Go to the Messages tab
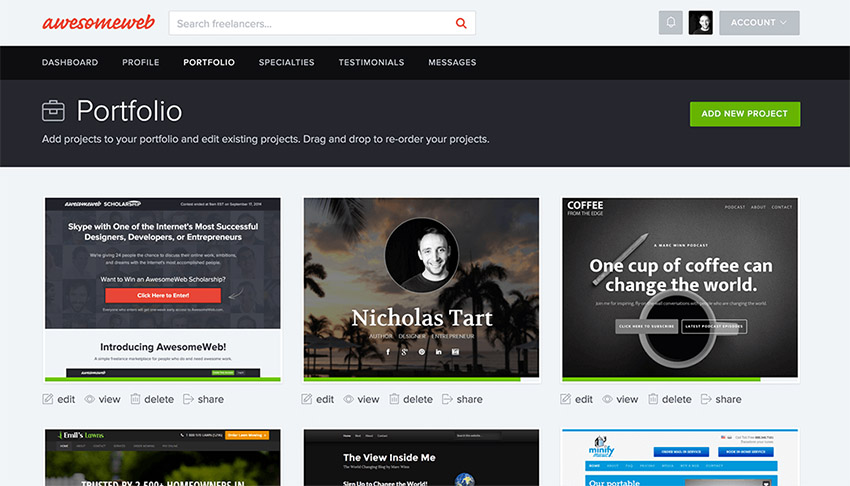This screenshot has height=486, width=850. (x=452, y=62)
